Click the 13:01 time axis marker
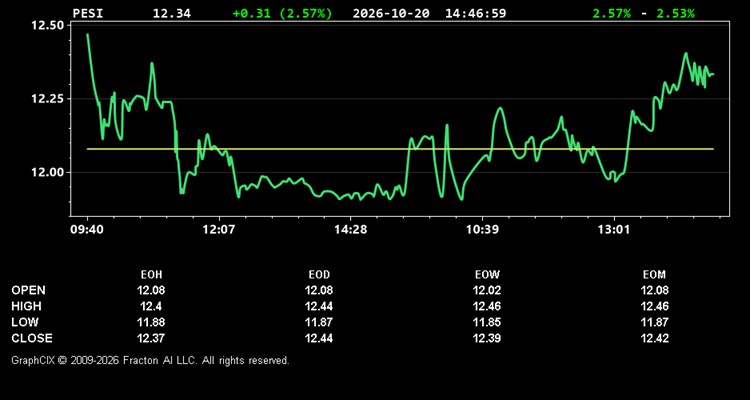This screenshot has height=400, width=750. [x=614, y=230]
